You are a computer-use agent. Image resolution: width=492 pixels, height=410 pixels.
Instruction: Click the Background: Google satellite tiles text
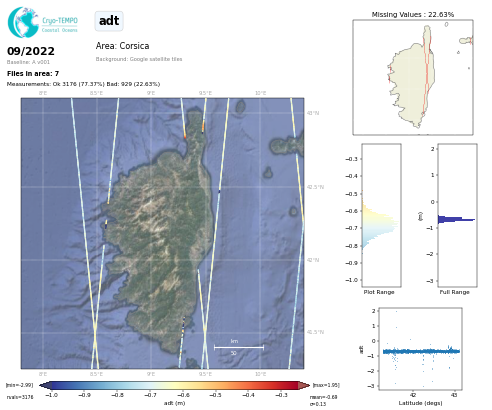tap(139, 59)
